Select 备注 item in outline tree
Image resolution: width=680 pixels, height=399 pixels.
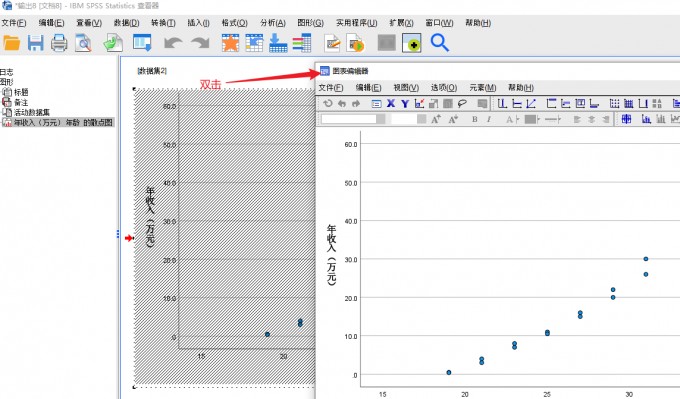(21, 102)
